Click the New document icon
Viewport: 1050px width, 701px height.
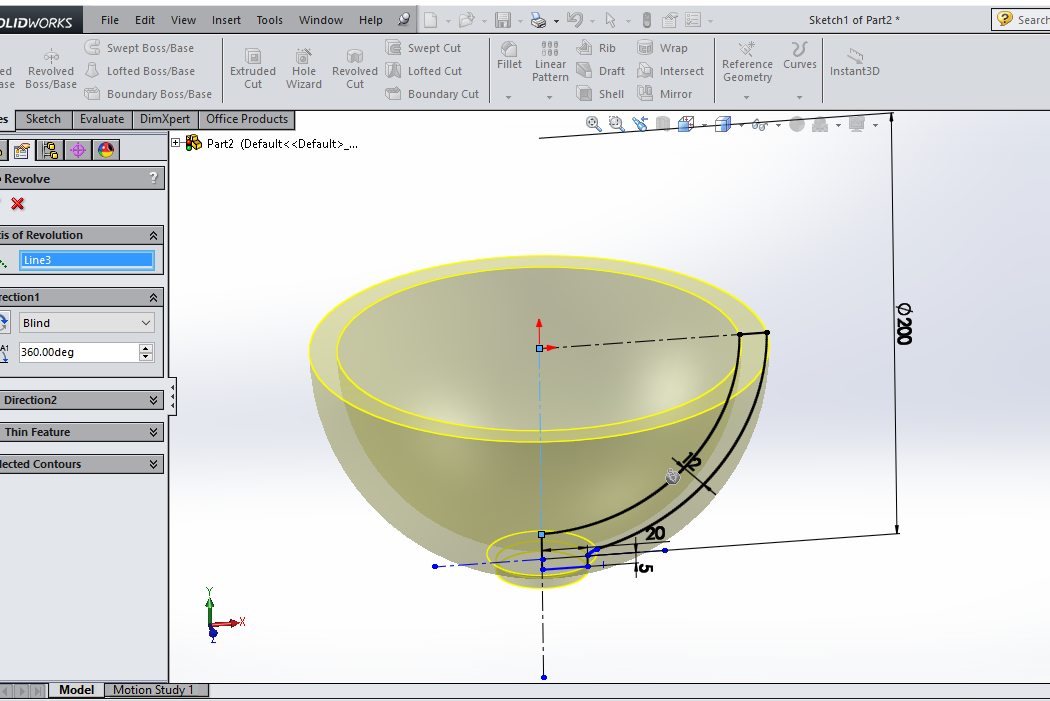click(431, 20)
